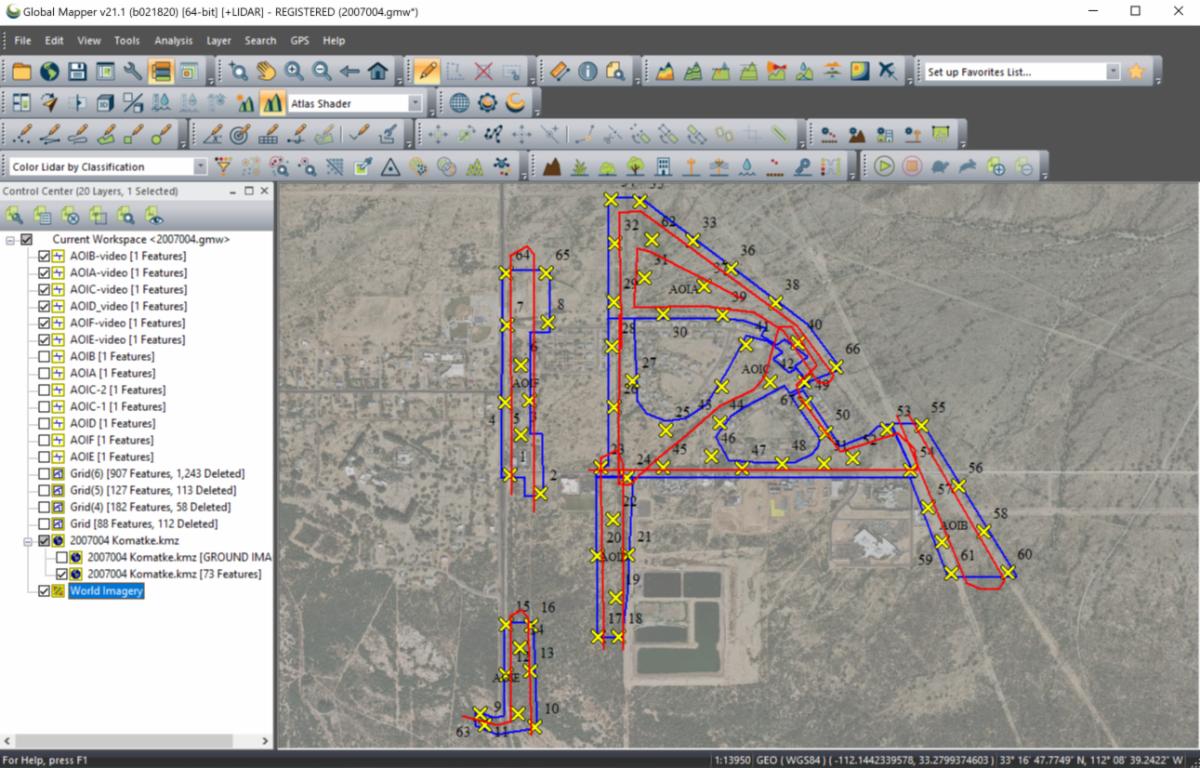
Task: Uncheck the AOIB-video layer checkbox
Action: (x=44, y=256)
